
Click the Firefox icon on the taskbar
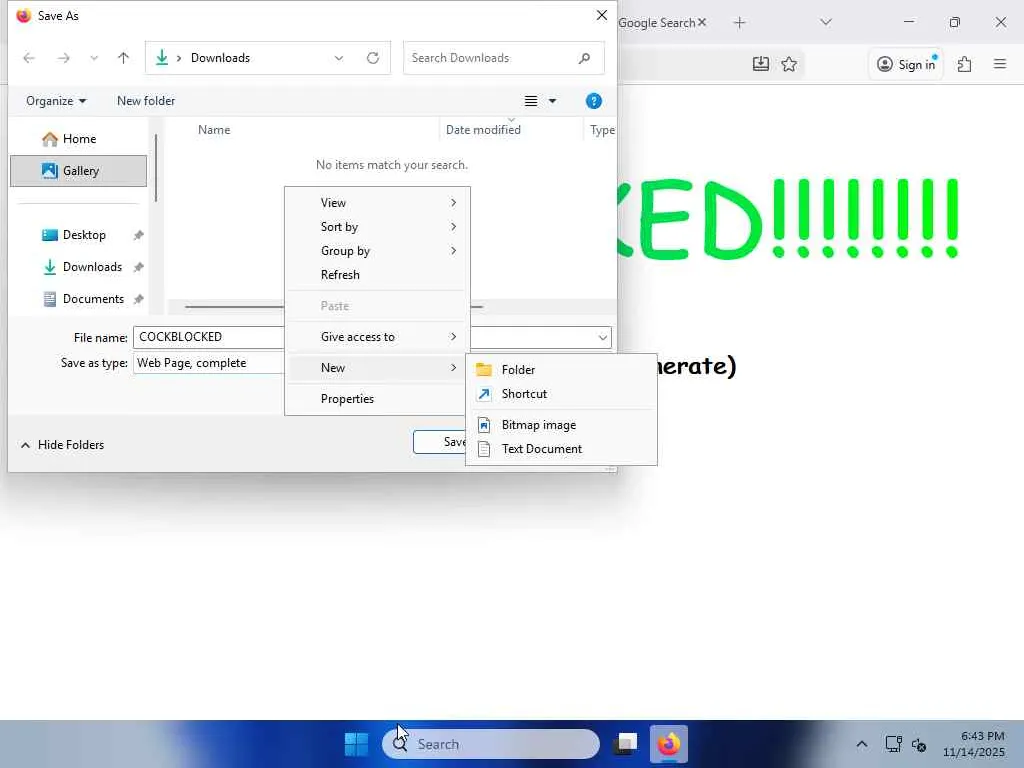tap(669, 744)
